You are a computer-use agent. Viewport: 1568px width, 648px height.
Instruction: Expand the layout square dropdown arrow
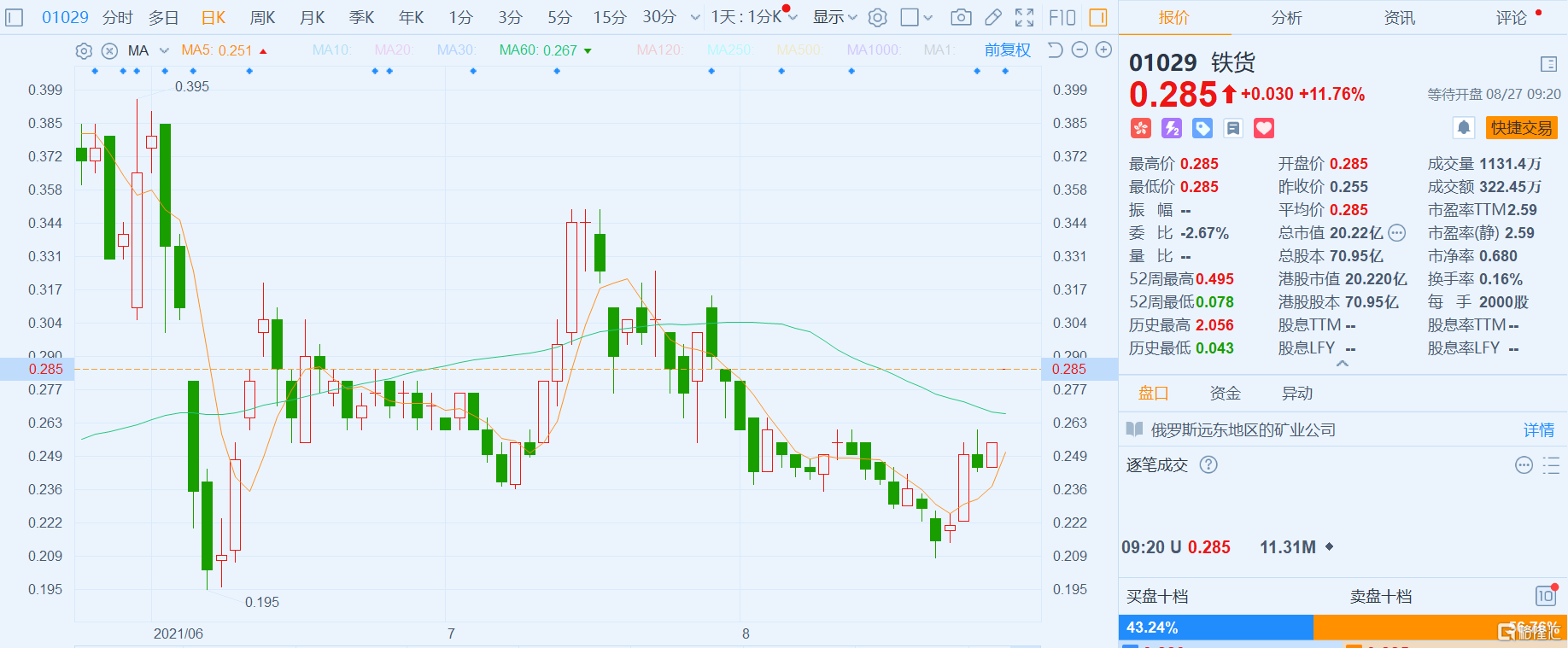(x=928, y=18)
